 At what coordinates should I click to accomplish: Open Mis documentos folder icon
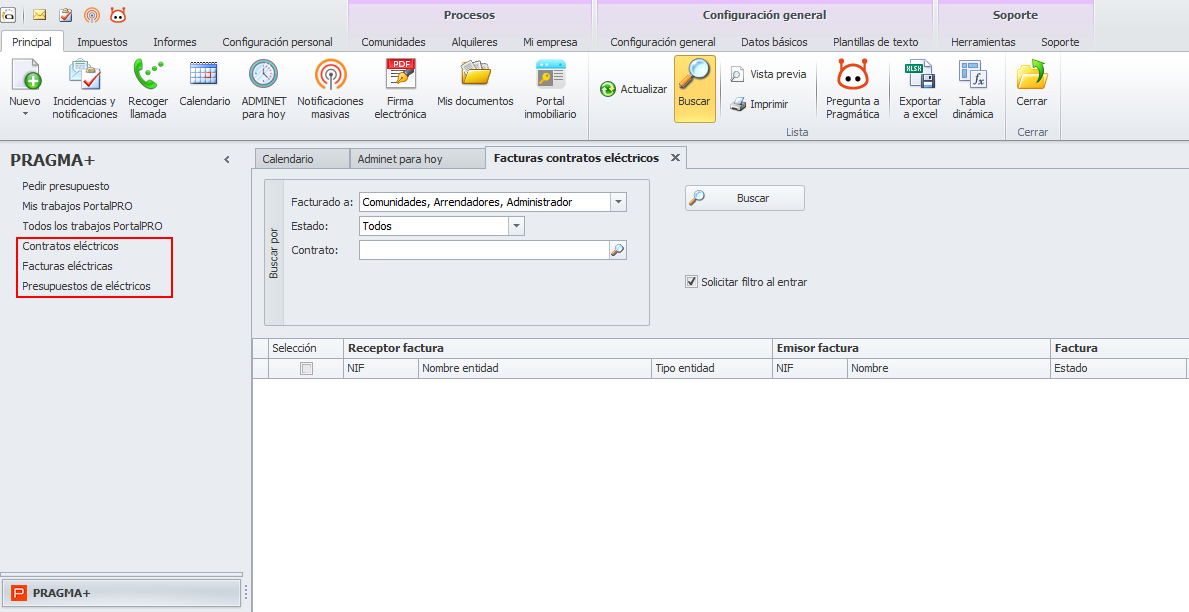pos(475,74)
